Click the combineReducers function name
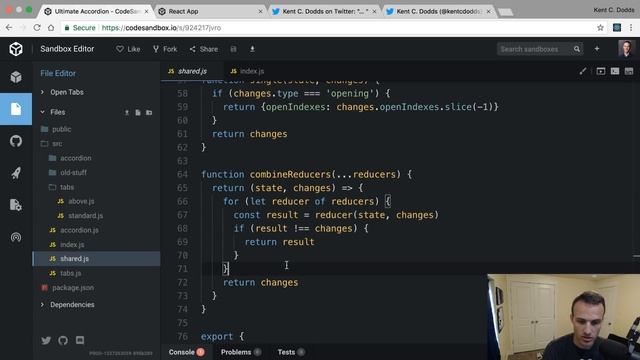Viewport: 640px width, 360px height. 290,174
